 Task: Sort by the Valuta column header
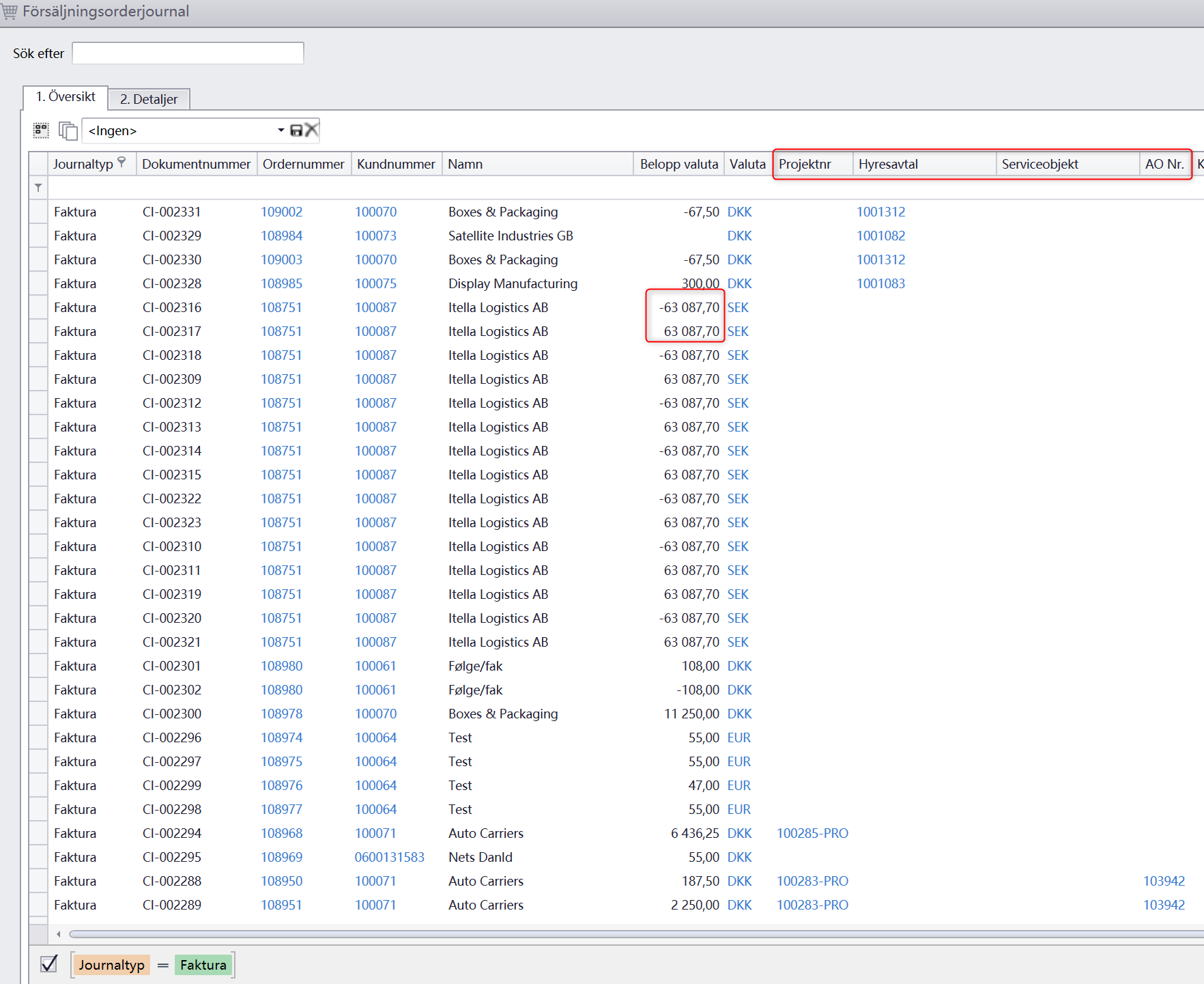pyautogui.click(x=747, y=164)
